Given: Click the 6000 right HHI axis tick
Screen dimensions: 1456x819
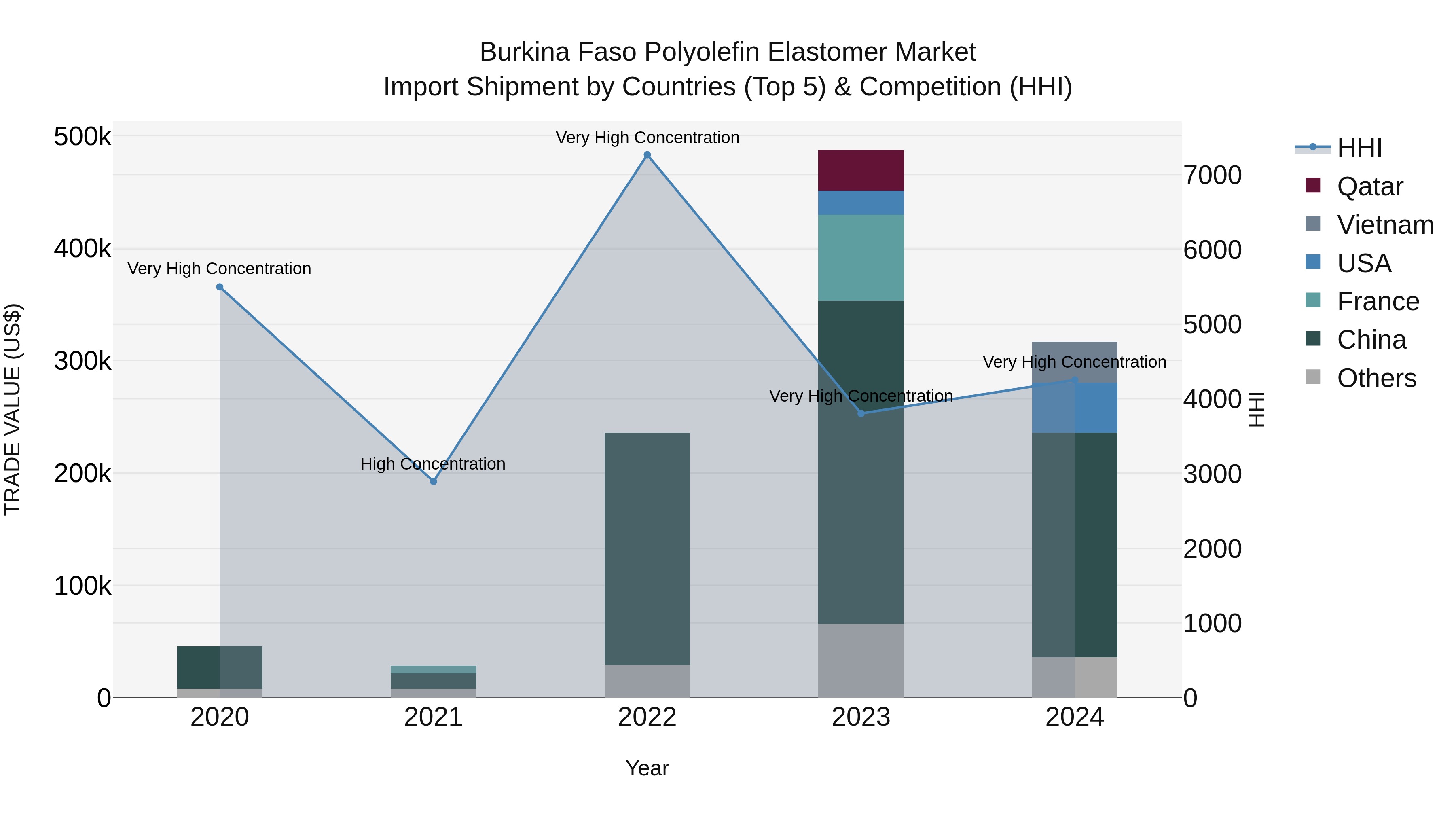Looking at the screenshot, I should 1213,250.
